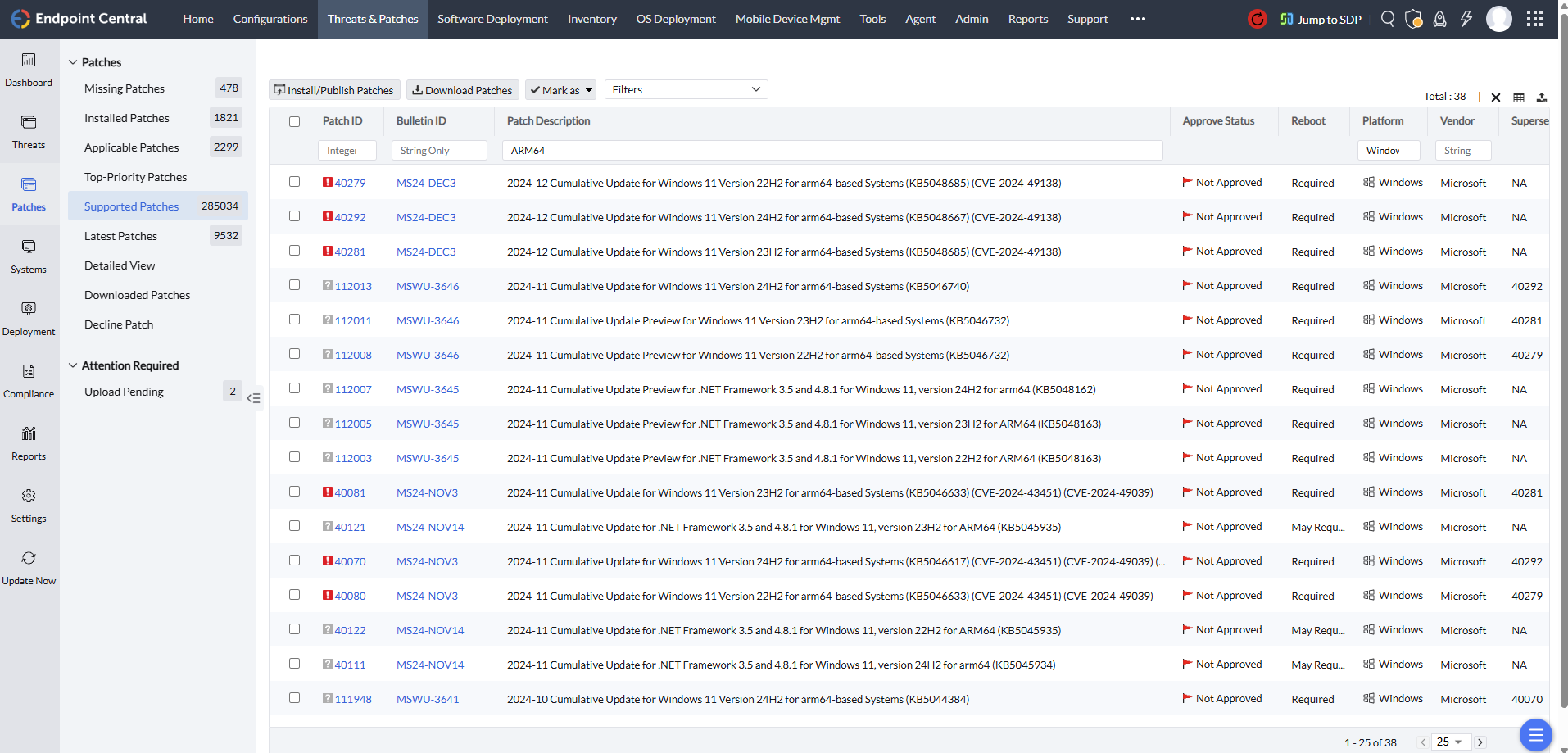
Task: Click Update Now in the left sidebar
Action: [x=29, y=569]
